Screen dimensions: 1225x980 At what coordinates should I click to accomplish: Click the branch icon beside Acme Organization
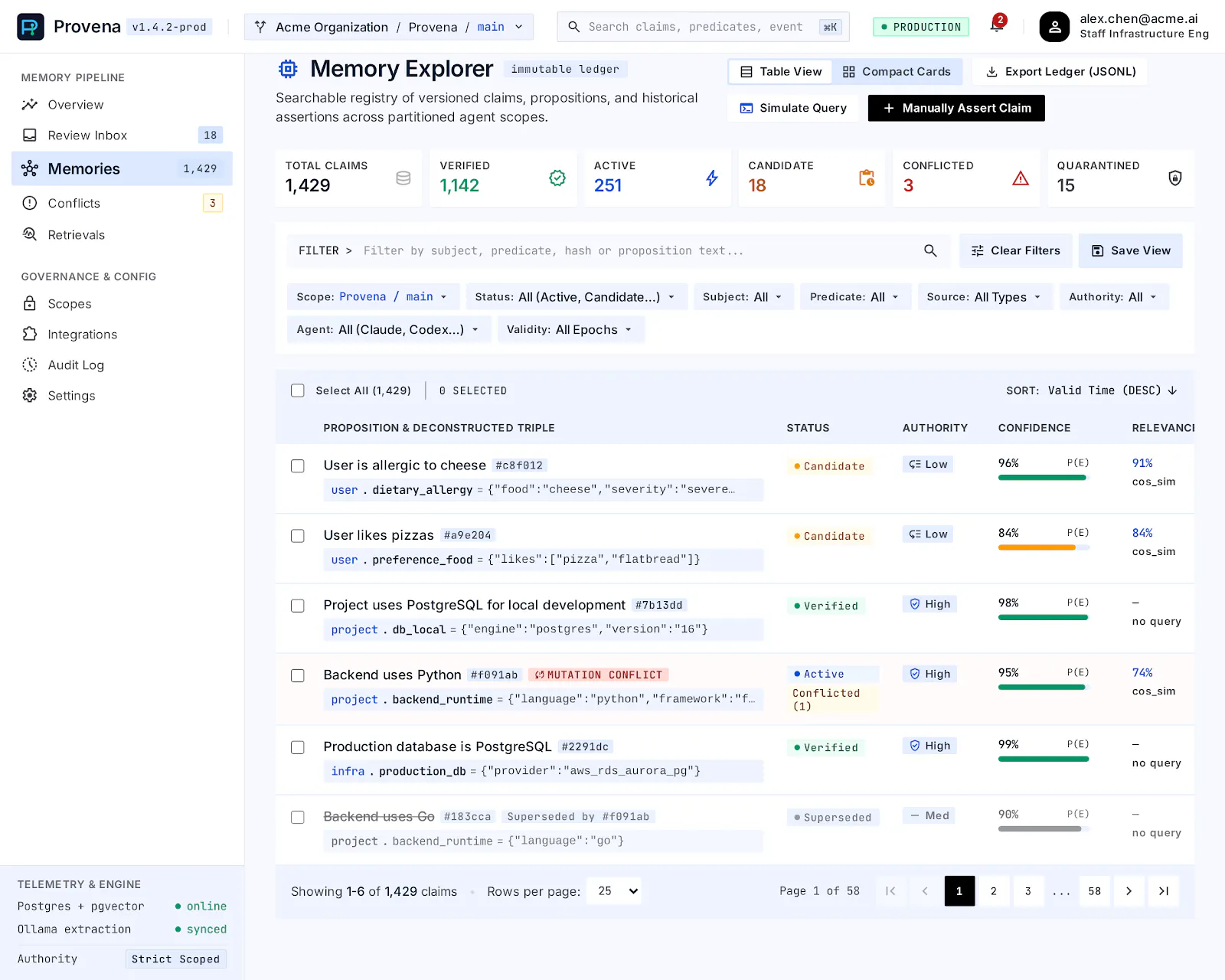coord(261,27)
